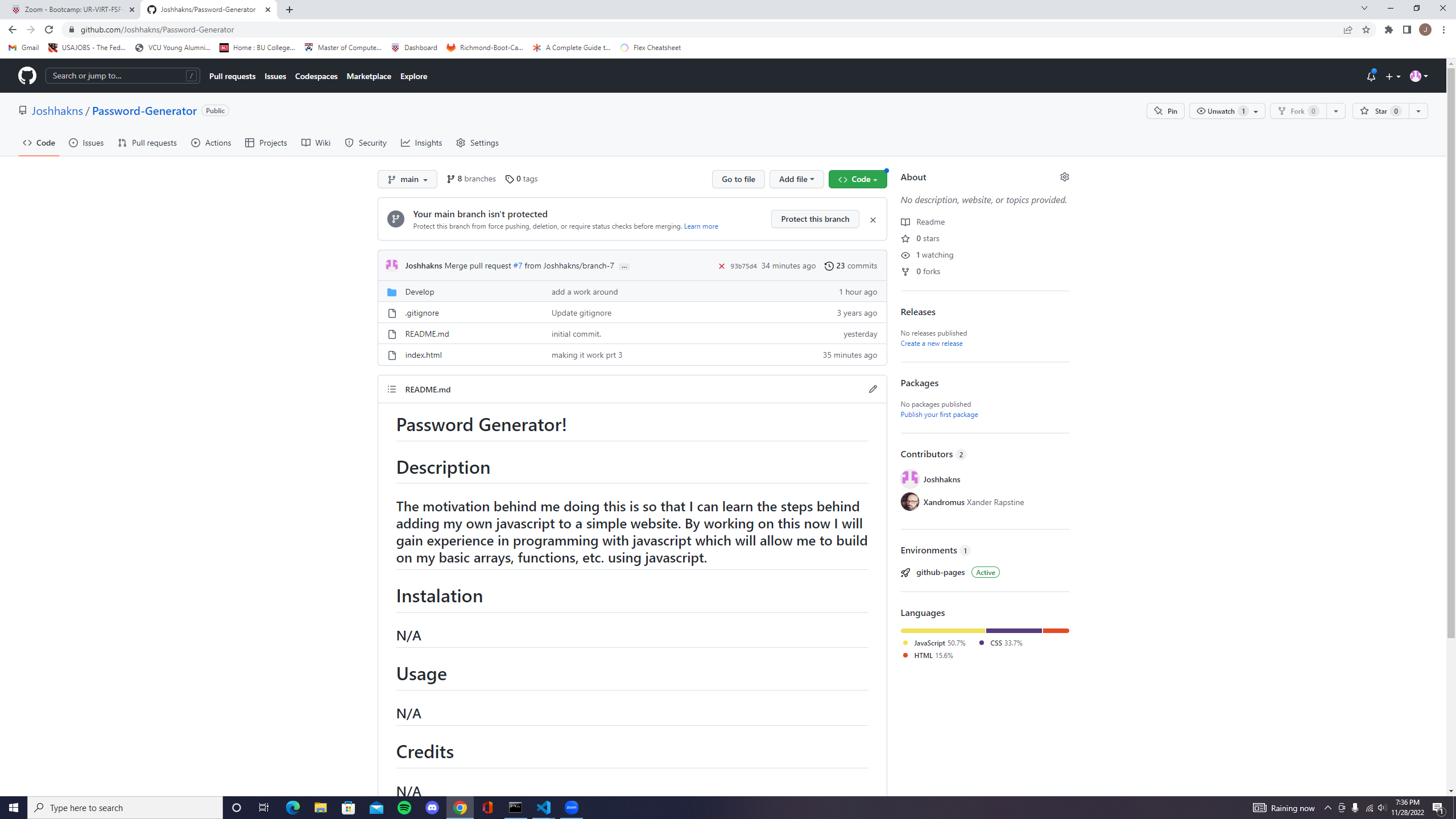Open the About section settings gear
Viewport: 1456px width, 819px height.
point(1064,177)
